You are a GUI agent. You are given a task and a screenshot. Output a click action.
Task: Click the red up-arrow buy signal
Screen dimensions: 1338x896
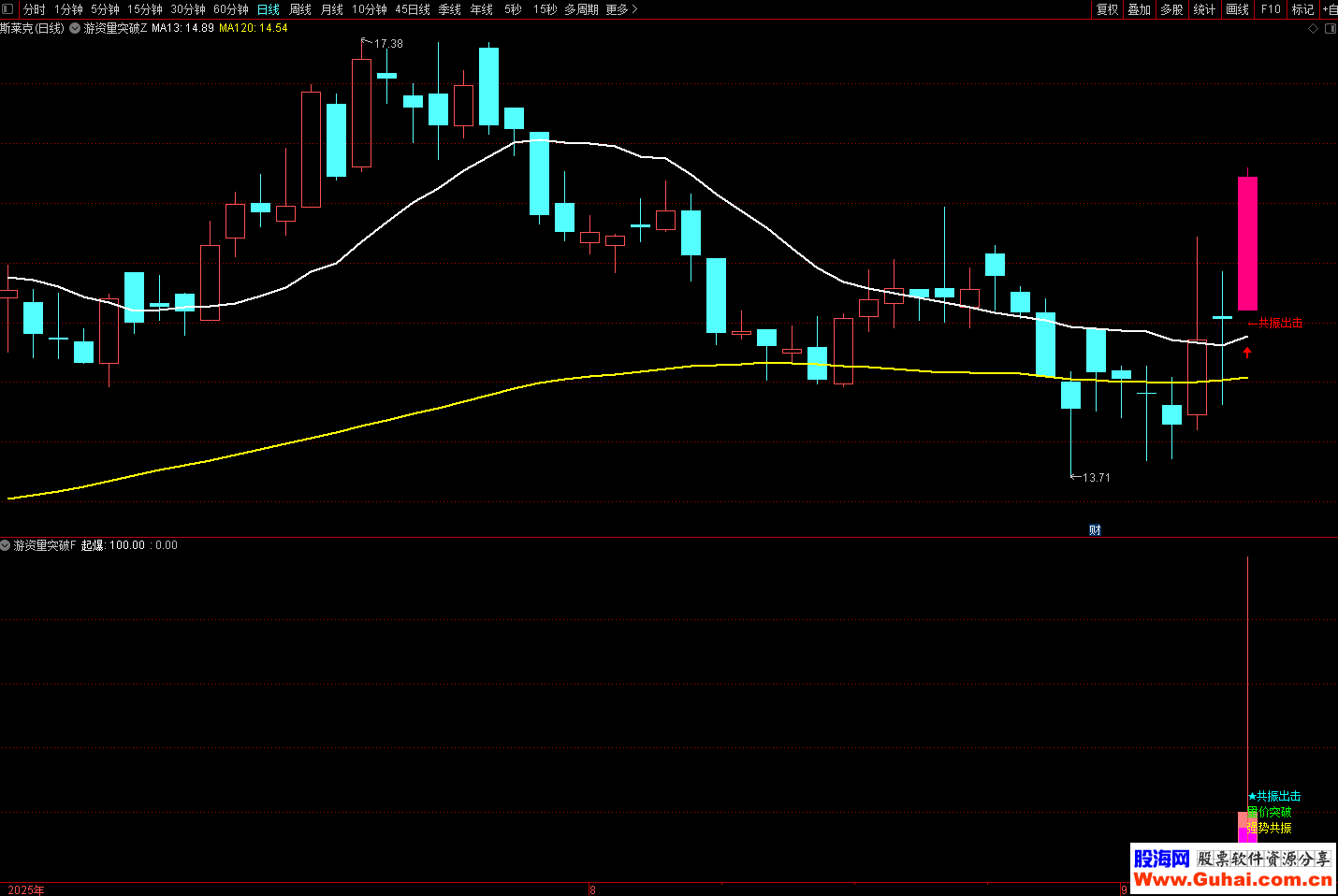1247,353
